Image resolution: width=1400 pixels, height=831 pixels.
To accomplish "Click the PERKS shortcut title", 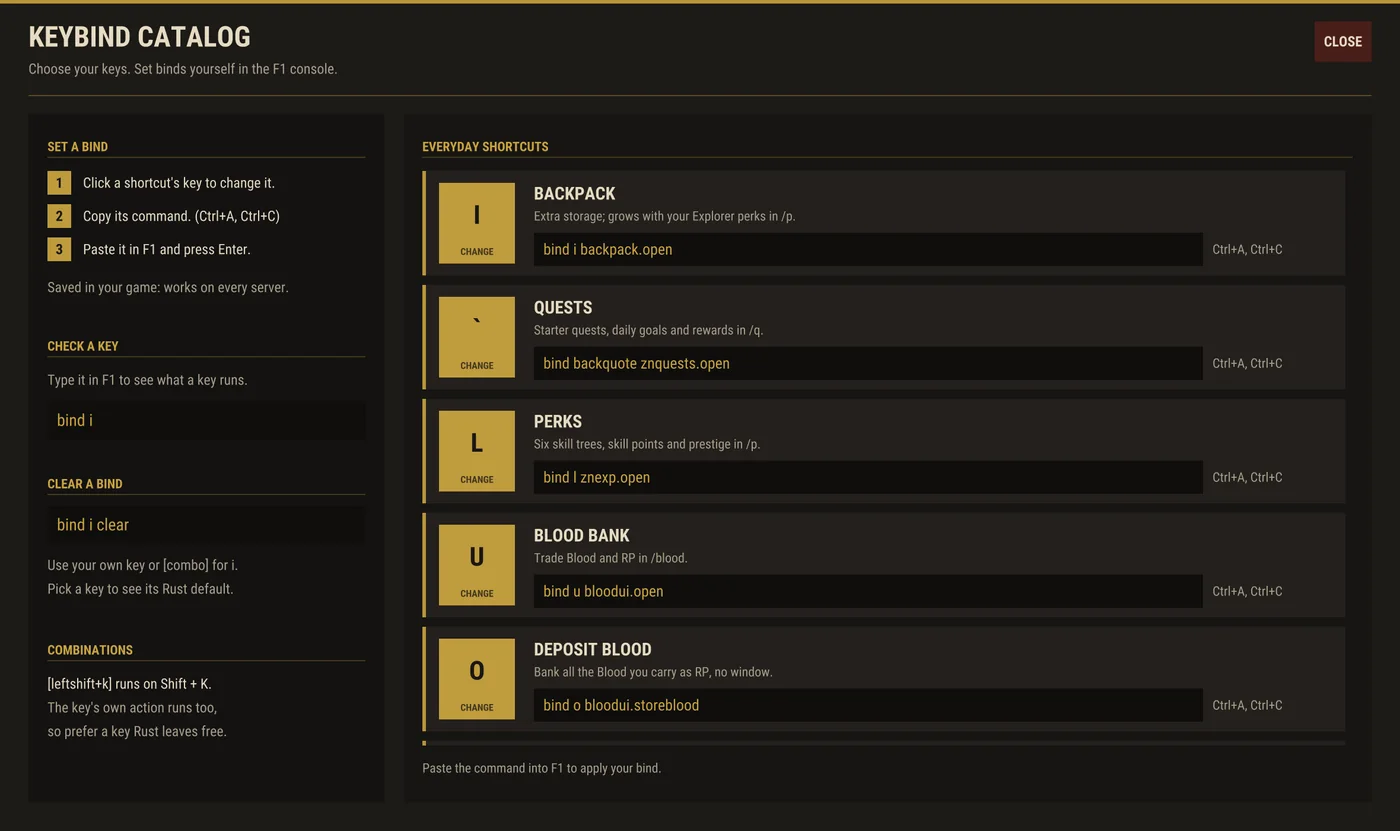I will (x=558, y=422).
